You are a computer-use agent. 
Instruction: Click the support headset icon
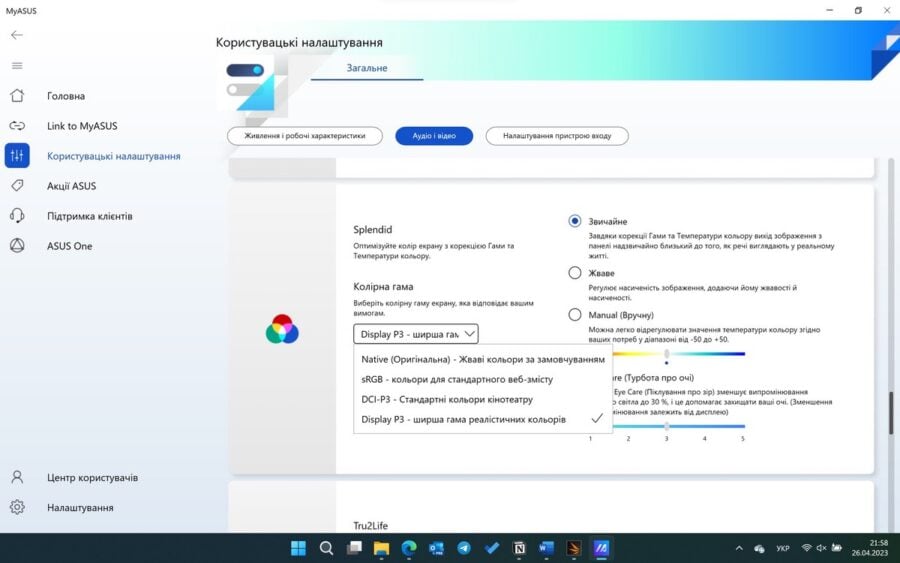[x=17, y=216]
